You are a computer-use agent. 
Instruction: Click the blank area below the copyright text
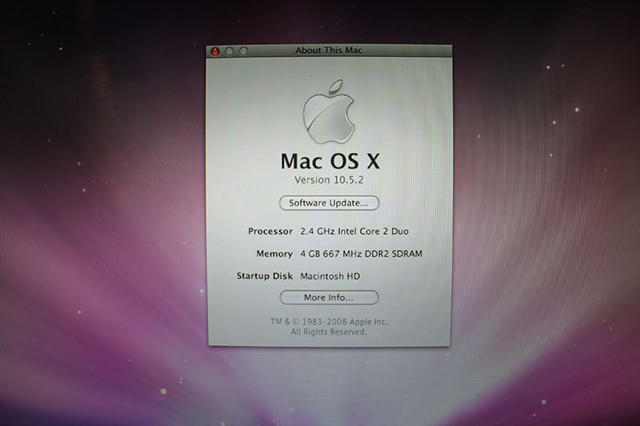(x=329, y=341)
